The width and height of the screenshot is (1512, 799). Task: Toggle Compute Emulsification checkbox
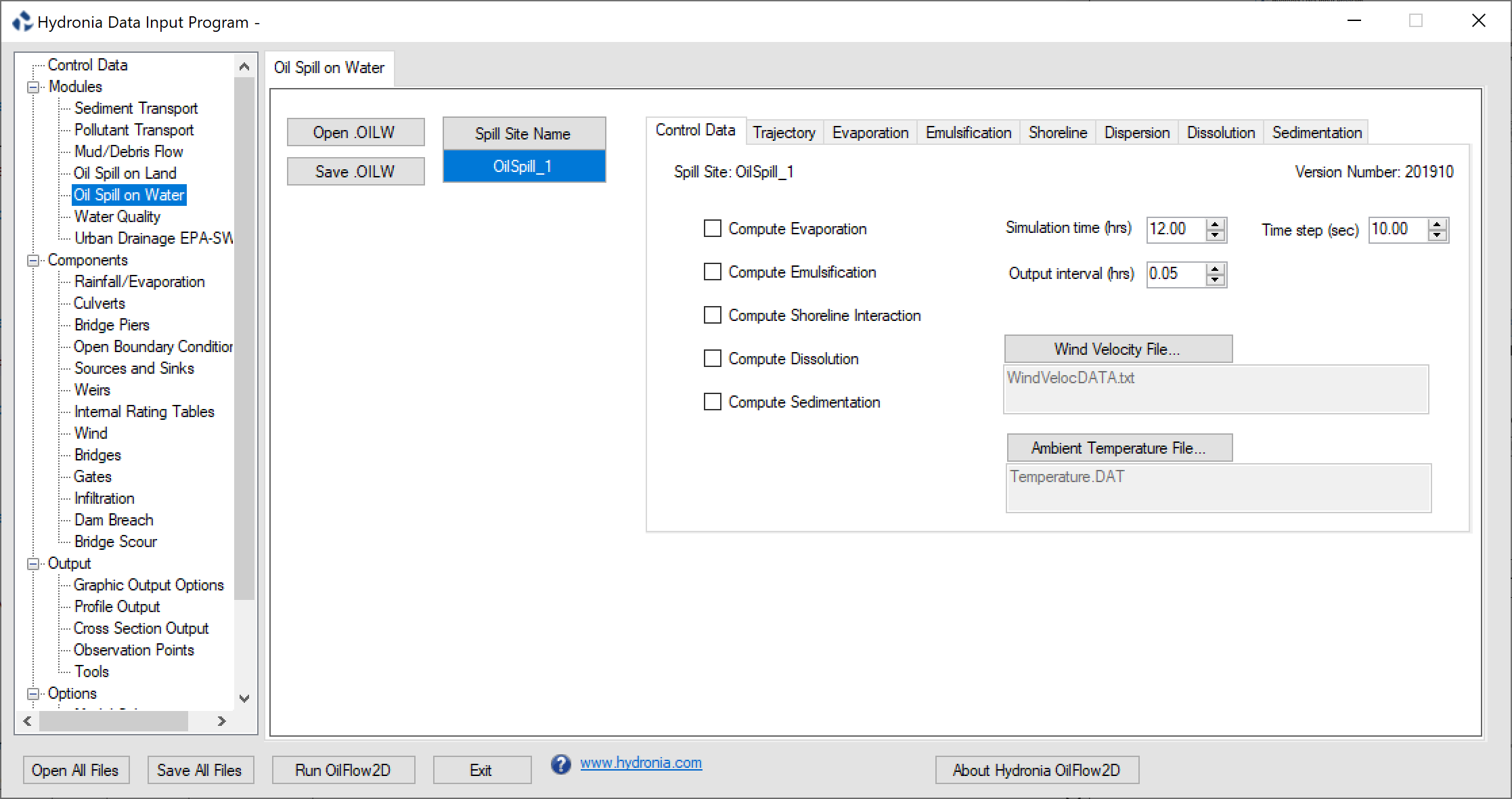[713, 272]
